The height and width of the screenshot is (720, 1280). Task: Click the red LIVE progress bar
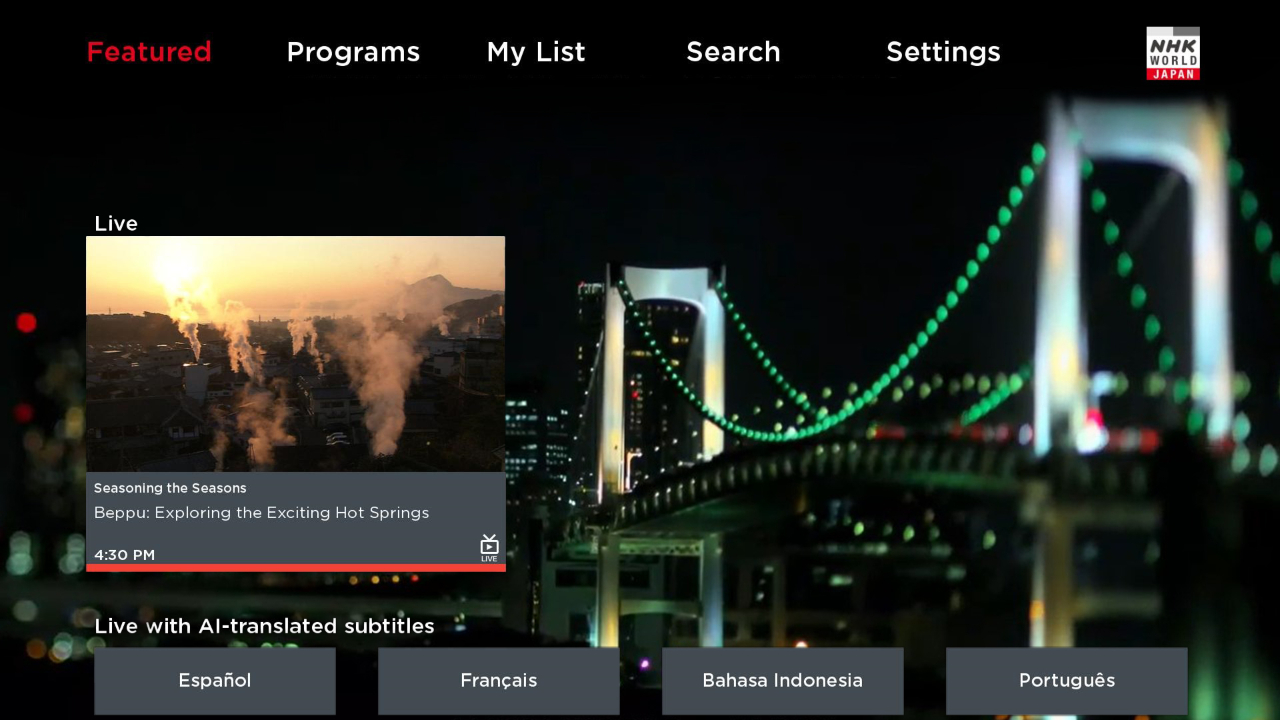click(295, 568)
